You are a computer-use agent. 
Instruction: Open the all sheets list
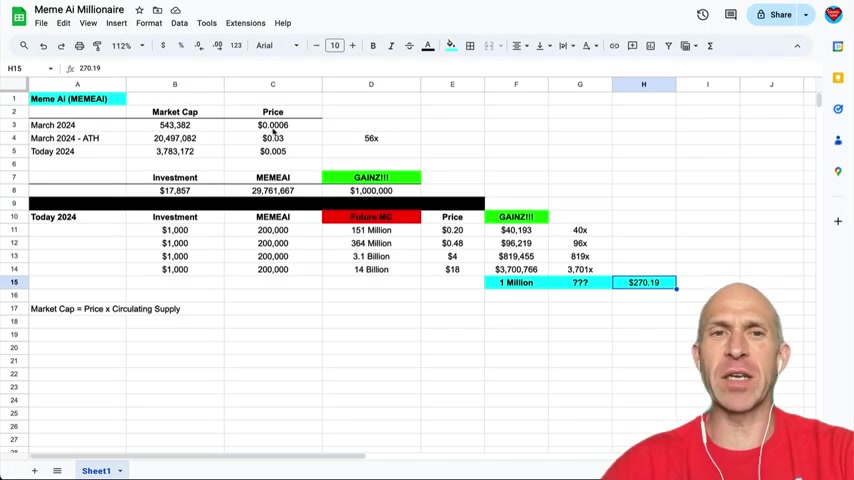pyautogui.click(x=57, y=471)
